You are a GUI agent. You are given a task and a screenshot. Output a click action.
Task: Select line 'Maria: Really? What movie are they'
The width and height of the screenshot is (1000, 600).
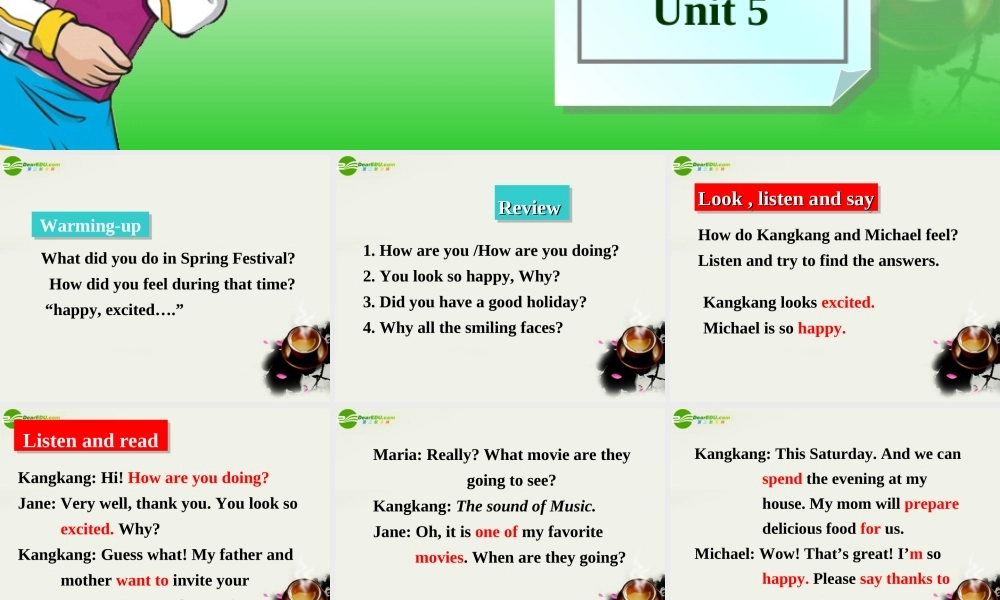pyautogui.click(x=502, y=455)
